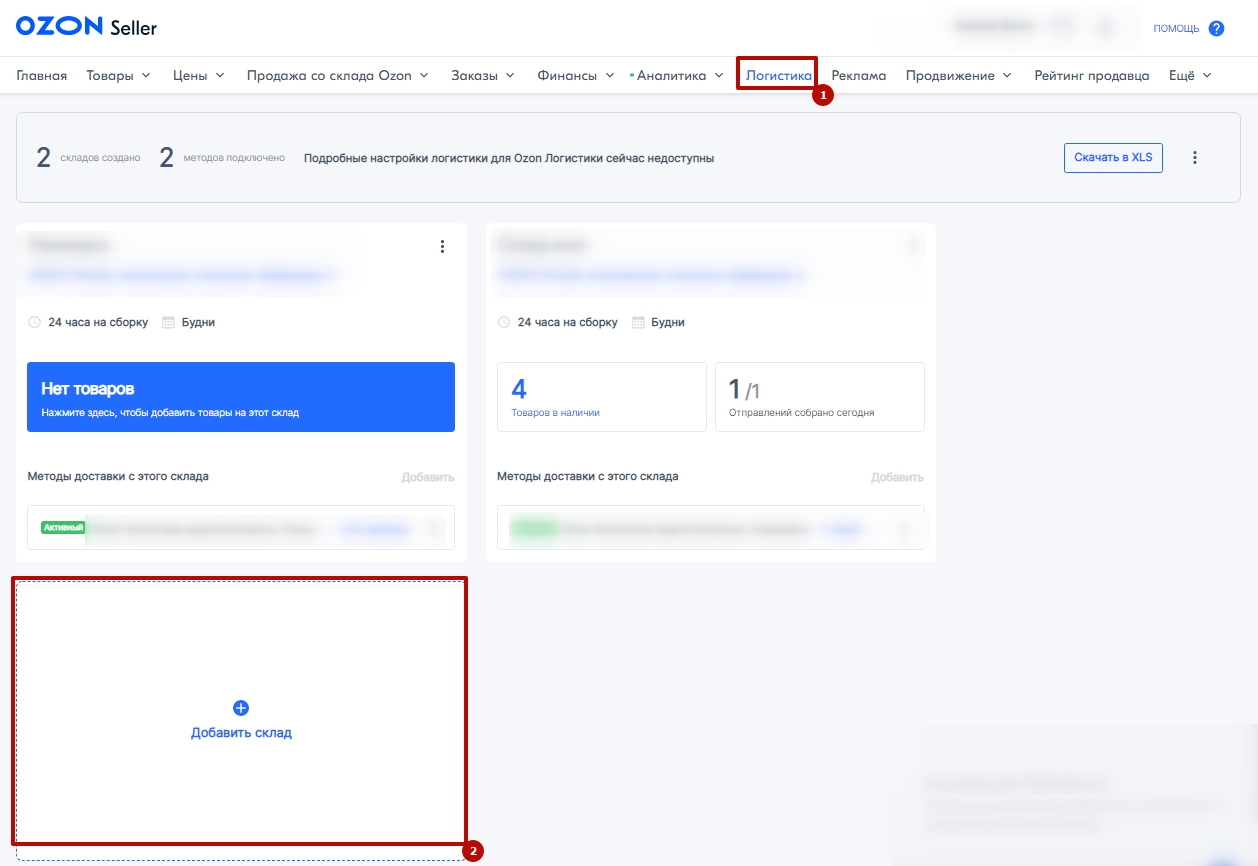Screen dimensions: 1258x866
Task: Expand the Аналитика dropdown menu
Action: tap(679, 75)
